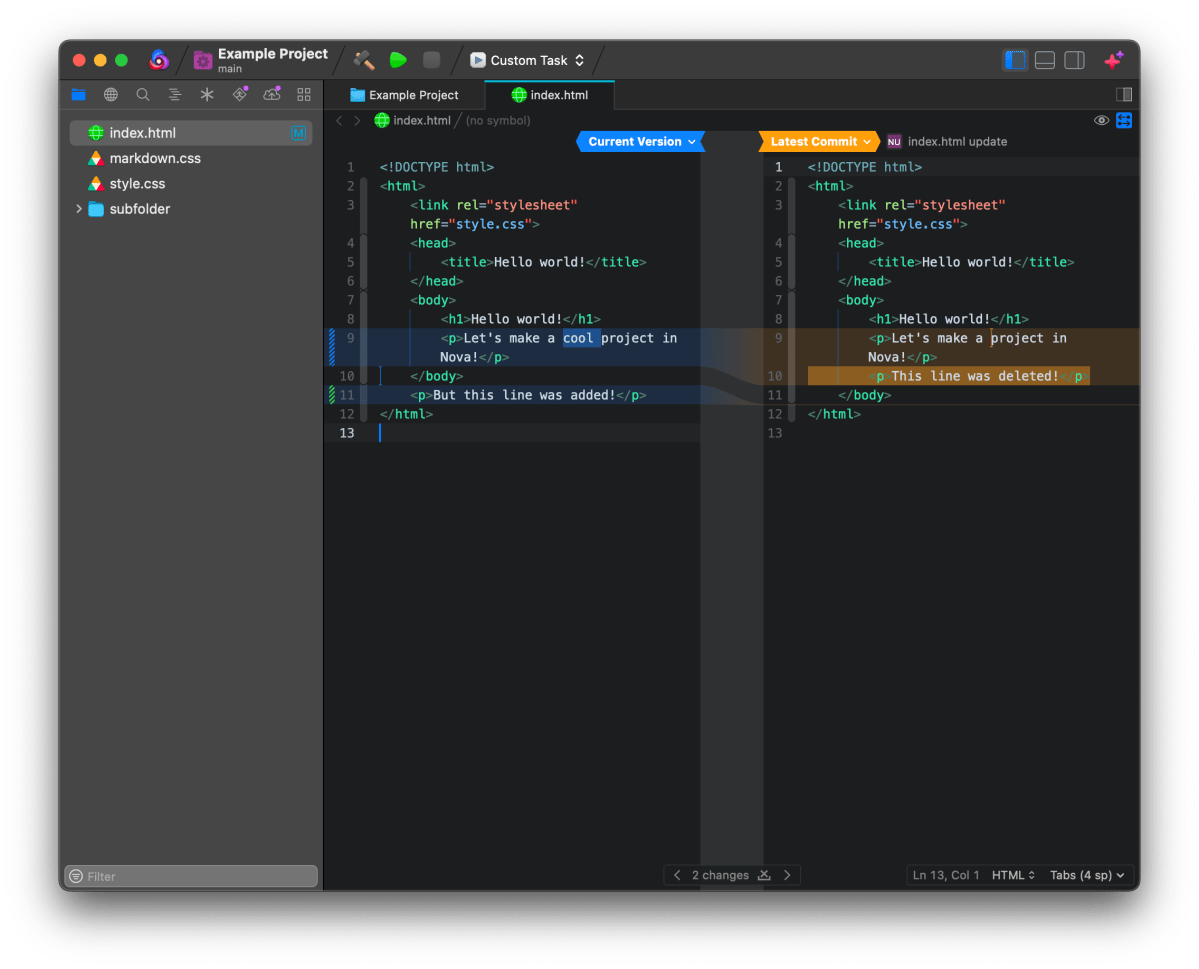The height and width of the screenshot is (969, 1199).
Task: Go to the previous change
Action: tap(677, 875)
